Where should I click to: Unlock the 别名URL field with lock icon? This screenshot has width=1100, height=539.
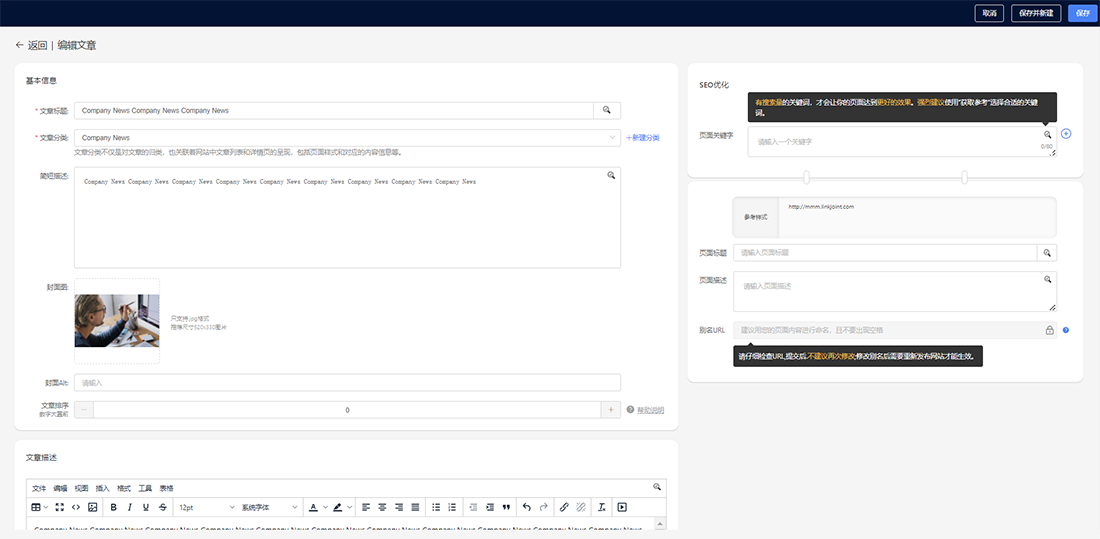coord(1049,330)
